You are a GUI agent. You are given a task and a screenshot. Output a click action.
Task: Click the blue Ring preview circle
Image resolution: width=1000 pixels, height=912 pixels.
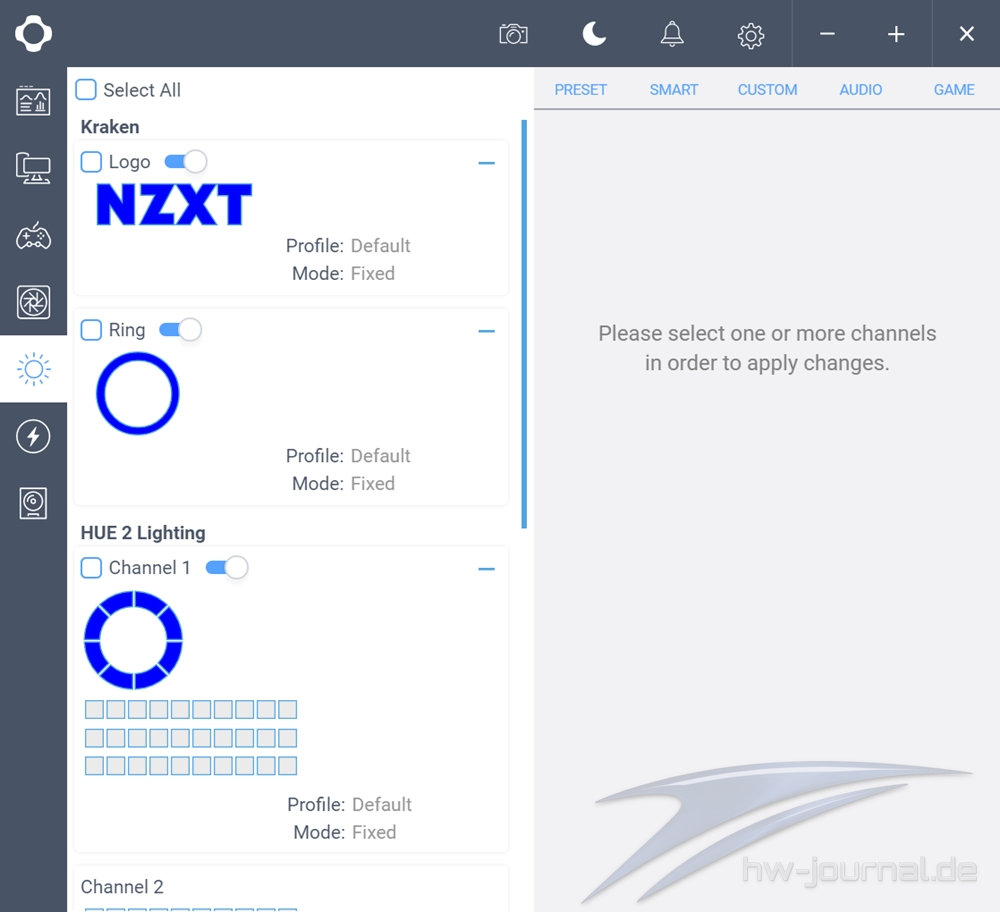tap(138, 393)
